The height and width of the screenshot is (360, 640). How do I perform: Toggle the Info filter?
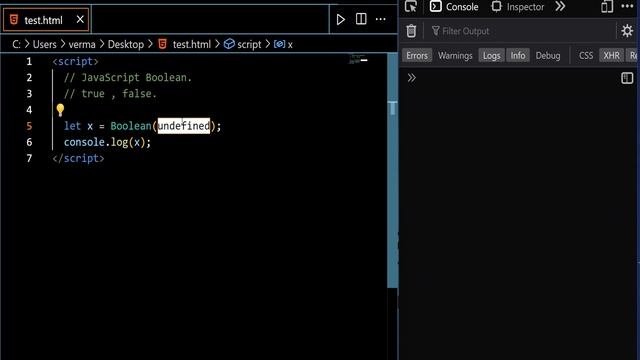tap(518, 56)
